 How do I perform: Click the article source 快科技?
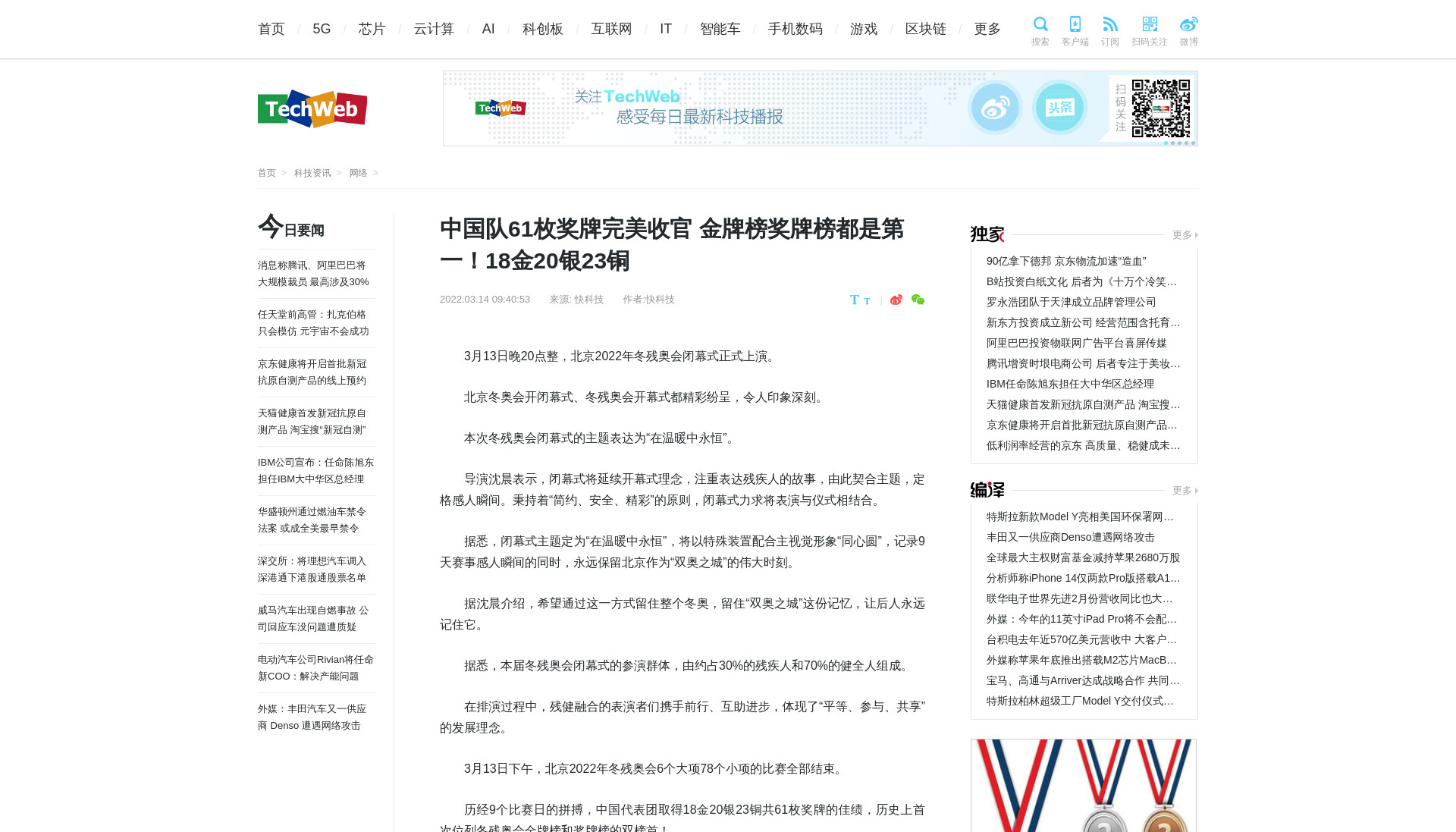(x=588, y=300)
